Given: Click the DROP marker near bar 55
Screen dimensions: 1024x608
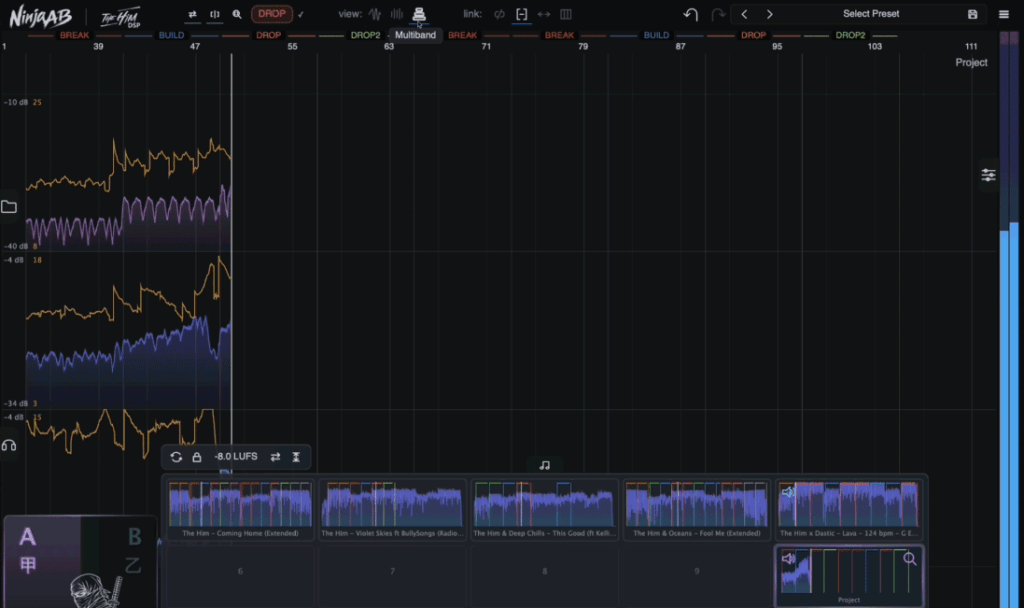Looking at the screenshot, I should pos(268,35).
